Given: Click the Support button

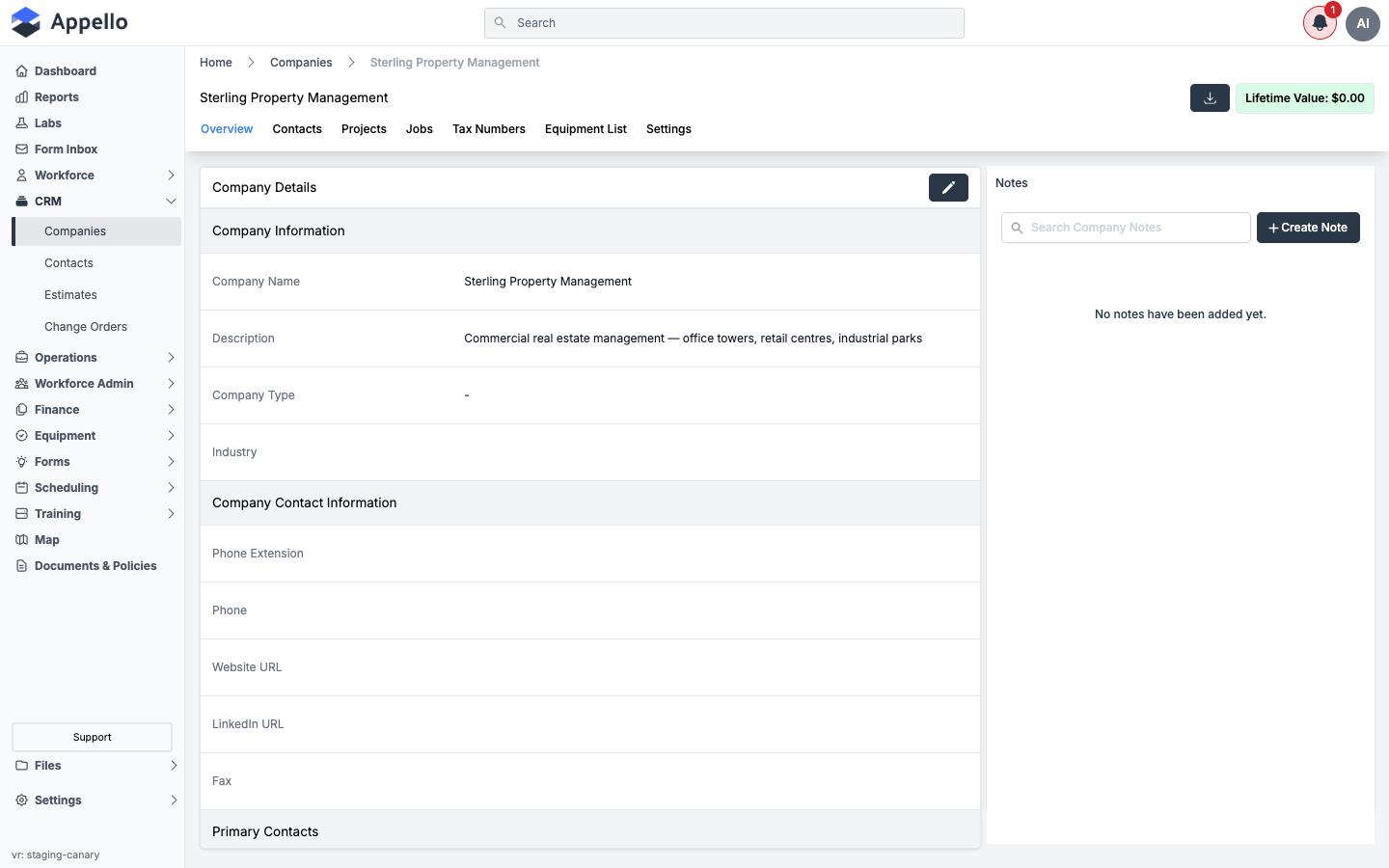Looking at the screenshot, I should coord(92,737).
